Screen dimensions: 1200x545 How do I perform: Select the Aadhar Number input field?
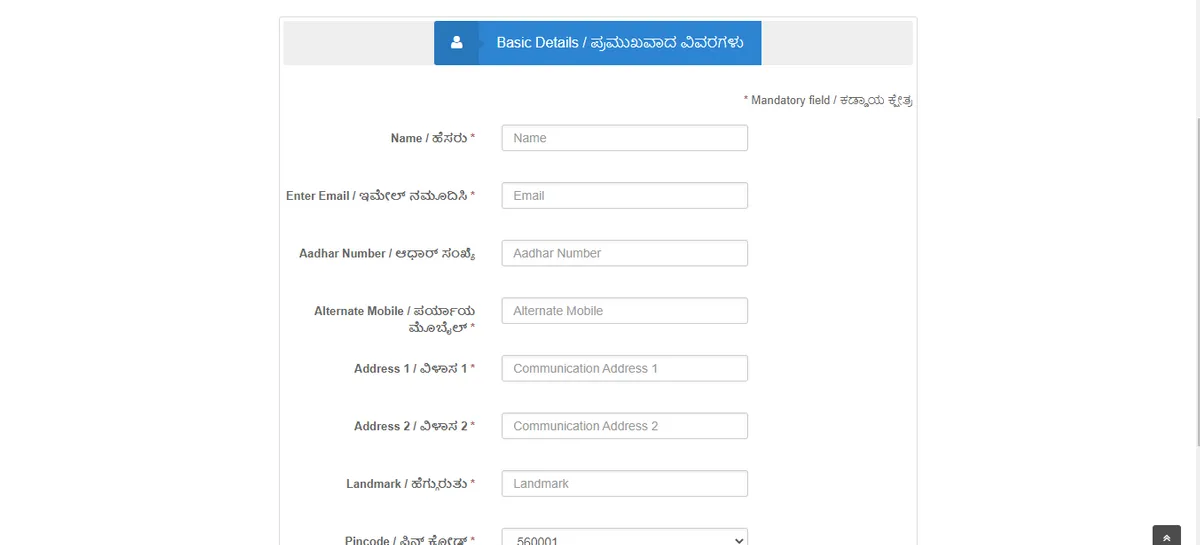(624, 253)
